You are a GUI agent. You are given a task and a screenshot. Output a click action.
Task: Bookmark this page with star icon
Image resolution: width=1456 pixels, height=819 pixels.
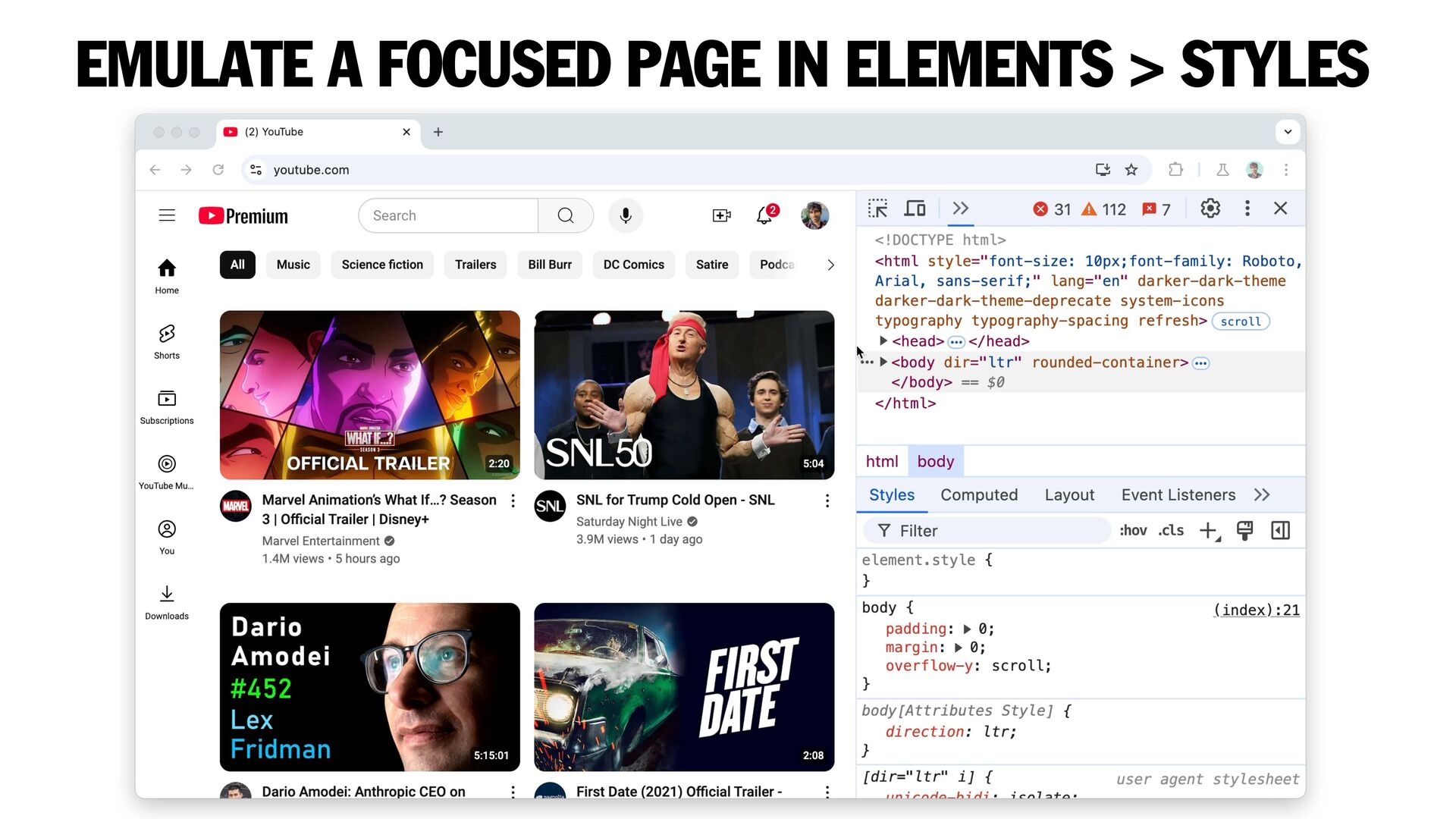click(x=1131, y=170)
